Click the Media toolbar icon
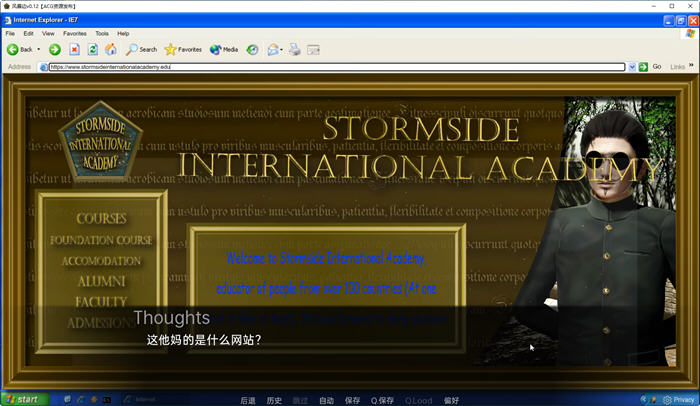The width and height of the screenshot is (700, 406). [223, 49]
